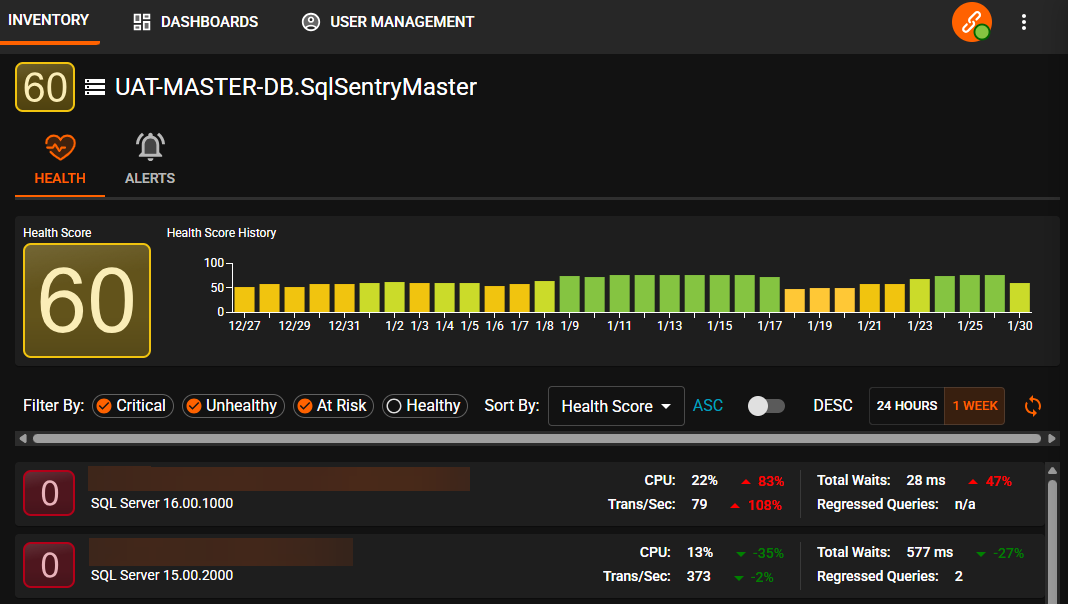Select the 1 WEEK time range button
Screen dimensions: 1068x604
tap(974, 406)
